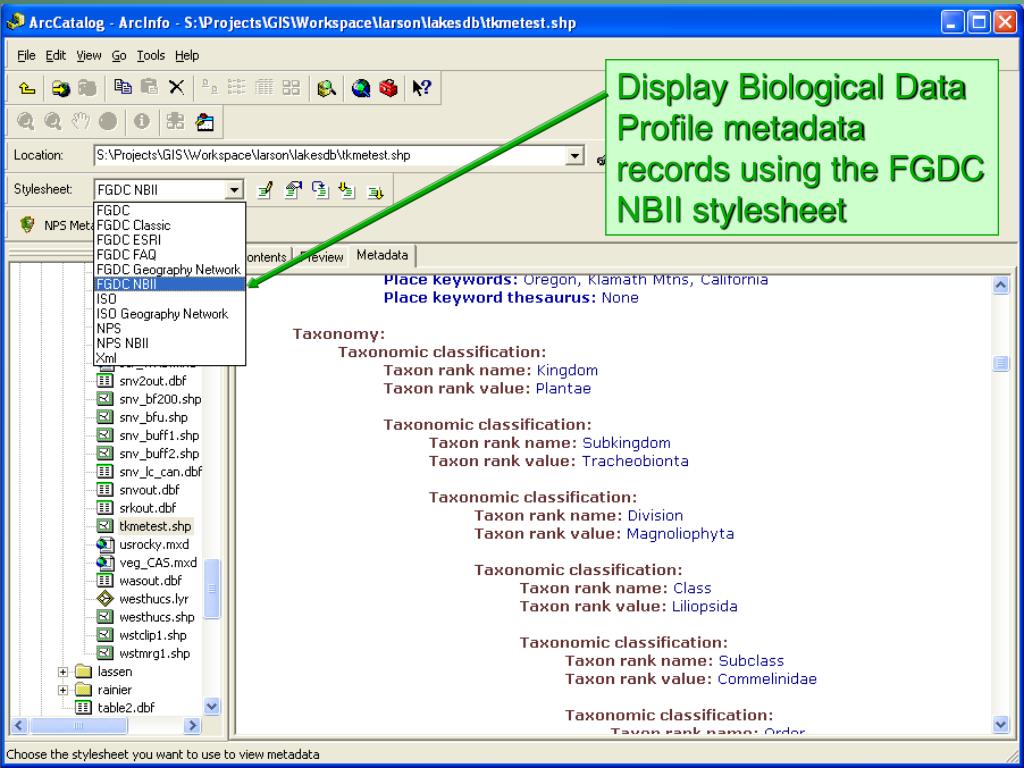Choose FGDC Geography Network stylesheet
Viewport: 1024px width, 768px height.
(x=169, y=270)
